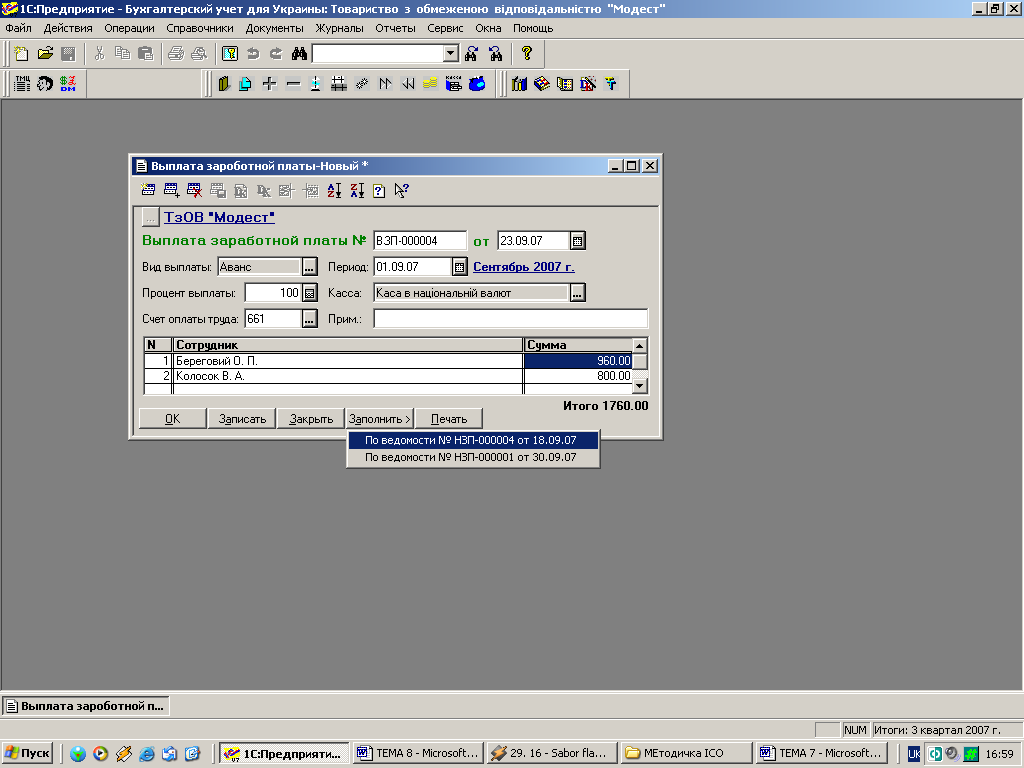This screenshot has height=768, width=1024.
Task: Click the minus sign icon in second toolbar
Action: click(x=293, y=84)
